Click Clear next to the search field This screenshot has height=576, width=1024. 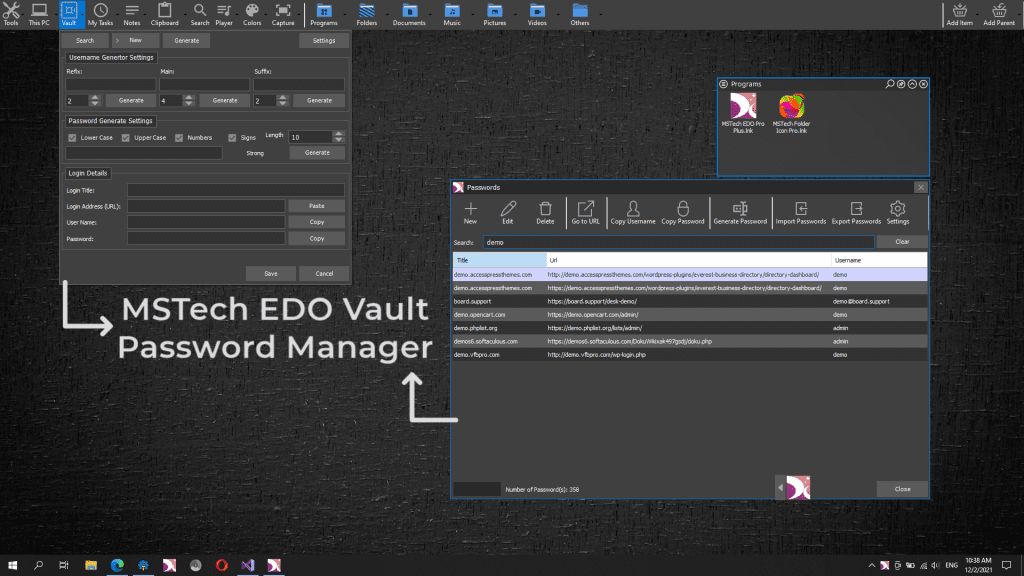pyautogui.click(x=901, y=242)
